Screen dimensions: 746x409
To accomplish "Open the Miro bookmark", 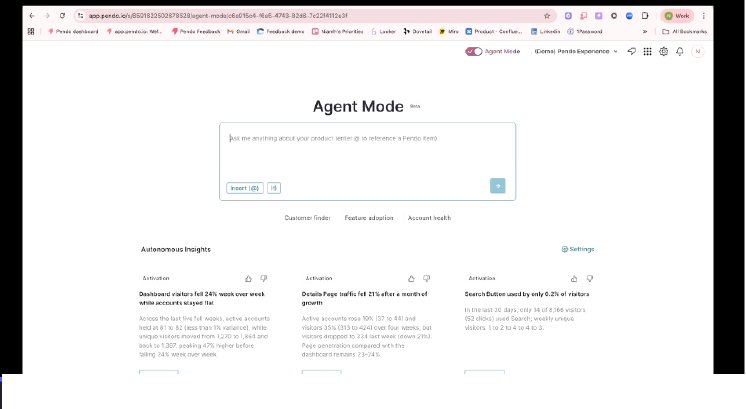I will pyautogui.click(x=449, y=31).
